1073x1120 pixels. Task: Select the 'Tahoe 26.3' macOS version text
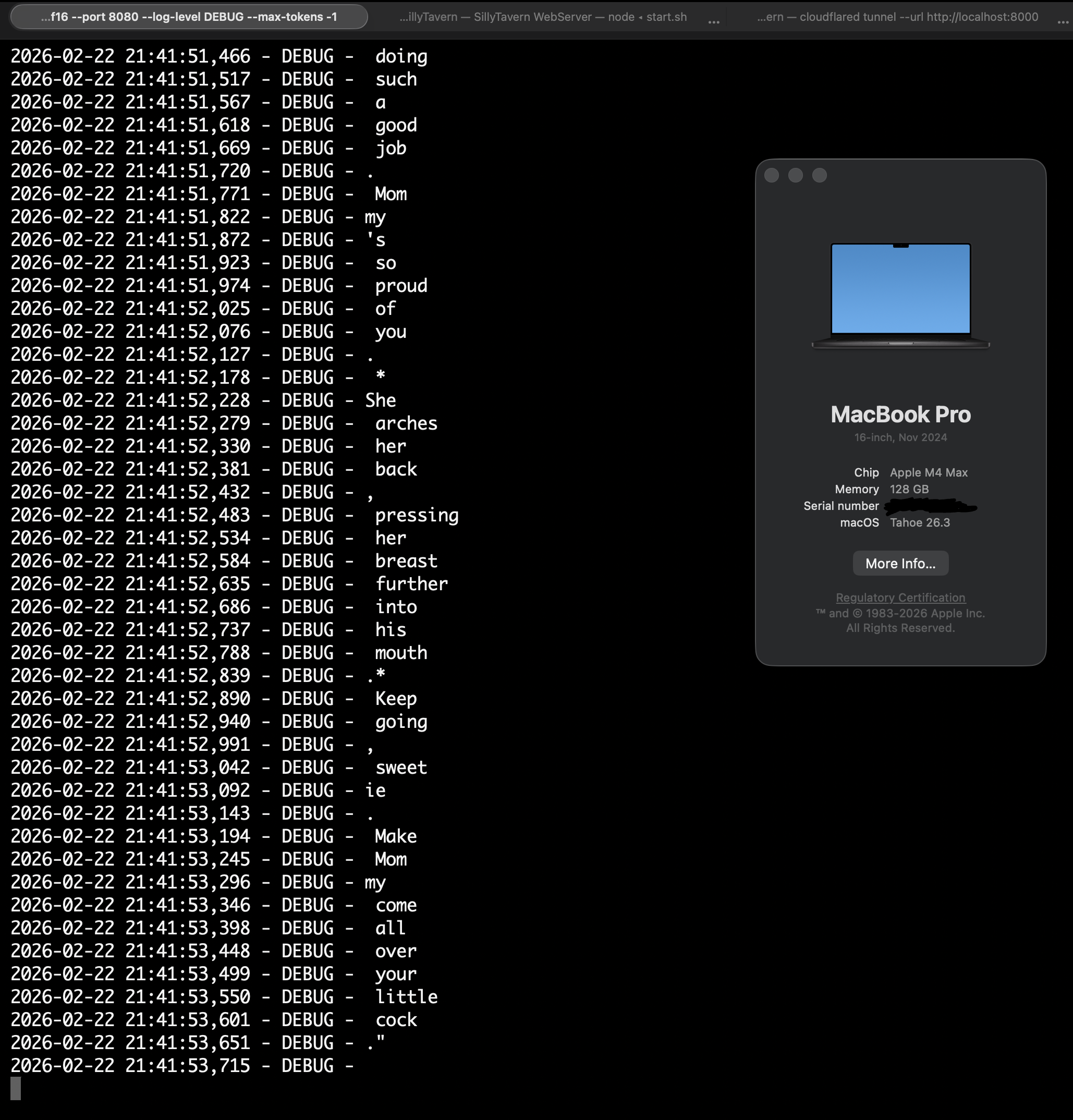point(920,523)
